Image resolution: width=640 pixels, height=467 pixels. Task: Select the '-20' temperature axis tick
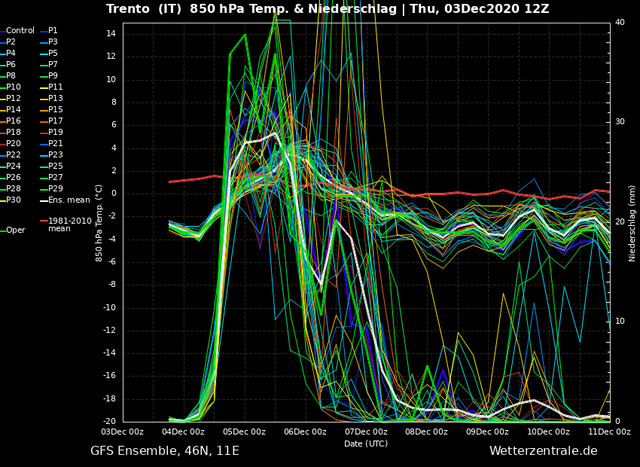click(109, 421)
